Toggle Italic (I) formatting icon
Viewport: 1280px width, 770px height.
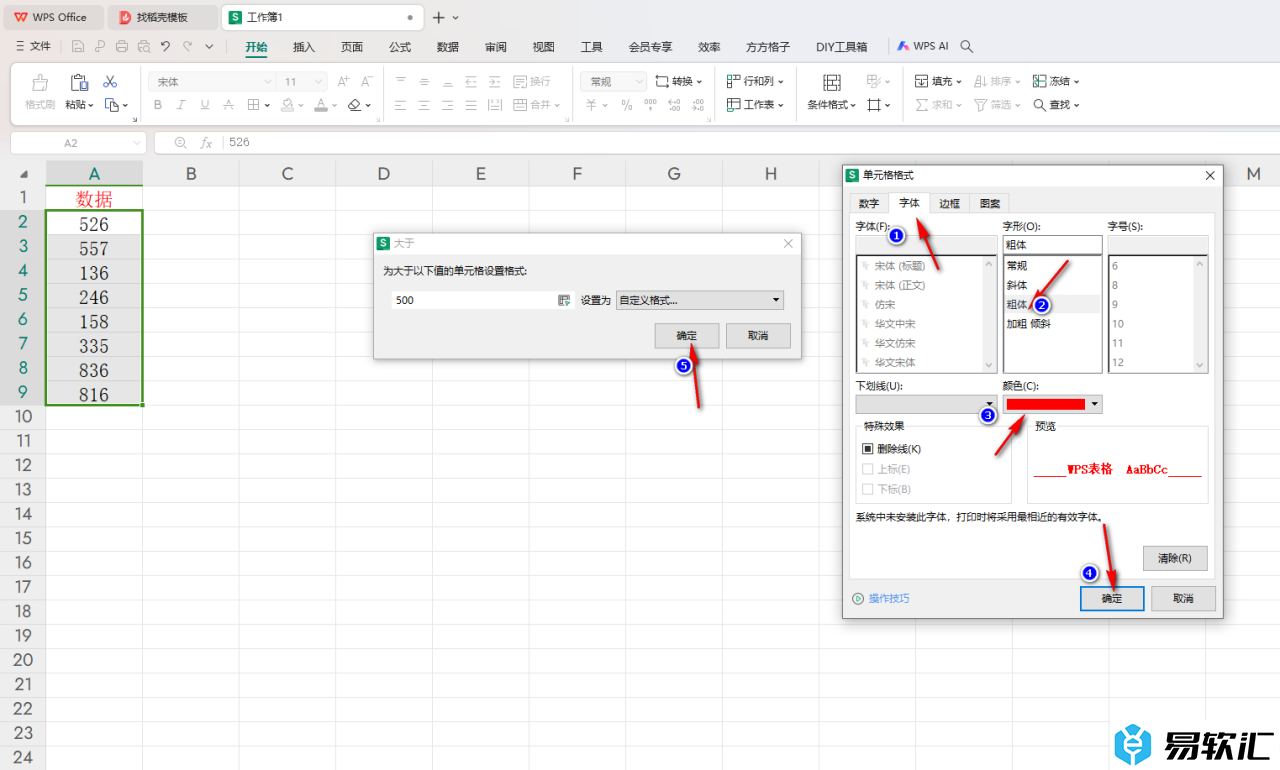pos(181,105)
